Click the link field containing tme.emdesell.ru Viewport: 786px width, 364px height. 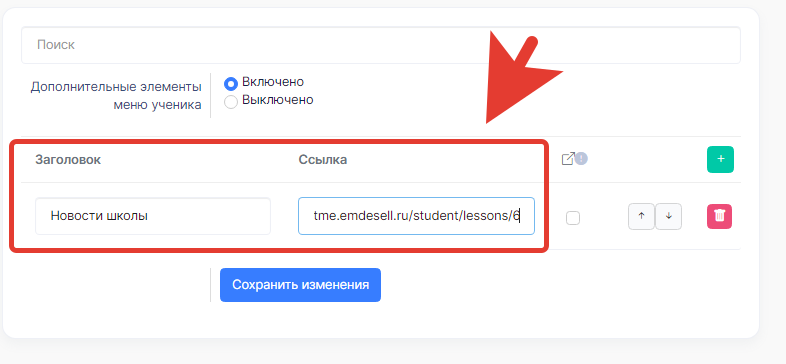[x=417, y=216]
